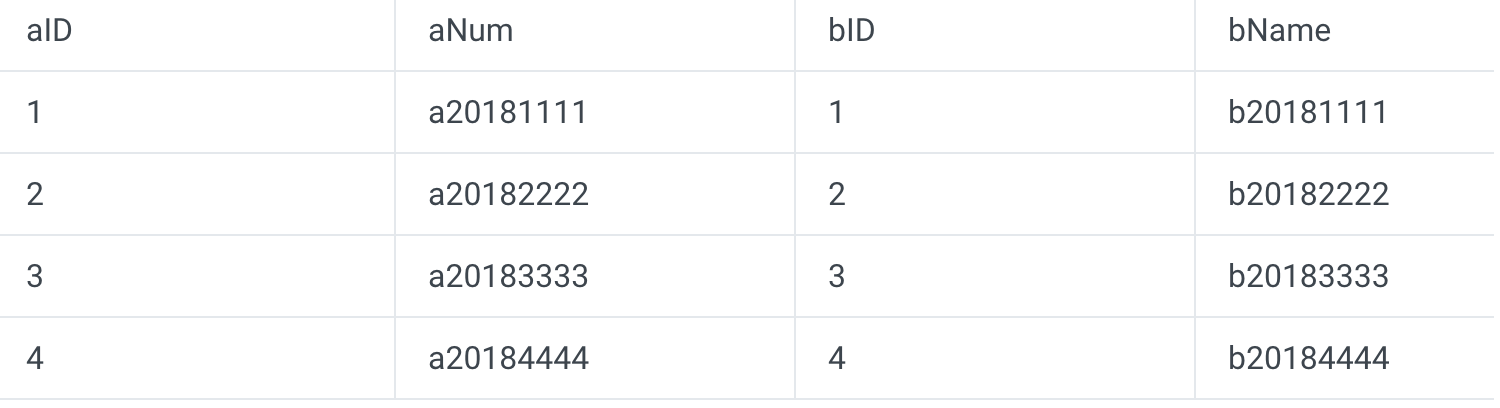Click the a20182222 cell

coord(509,194)
